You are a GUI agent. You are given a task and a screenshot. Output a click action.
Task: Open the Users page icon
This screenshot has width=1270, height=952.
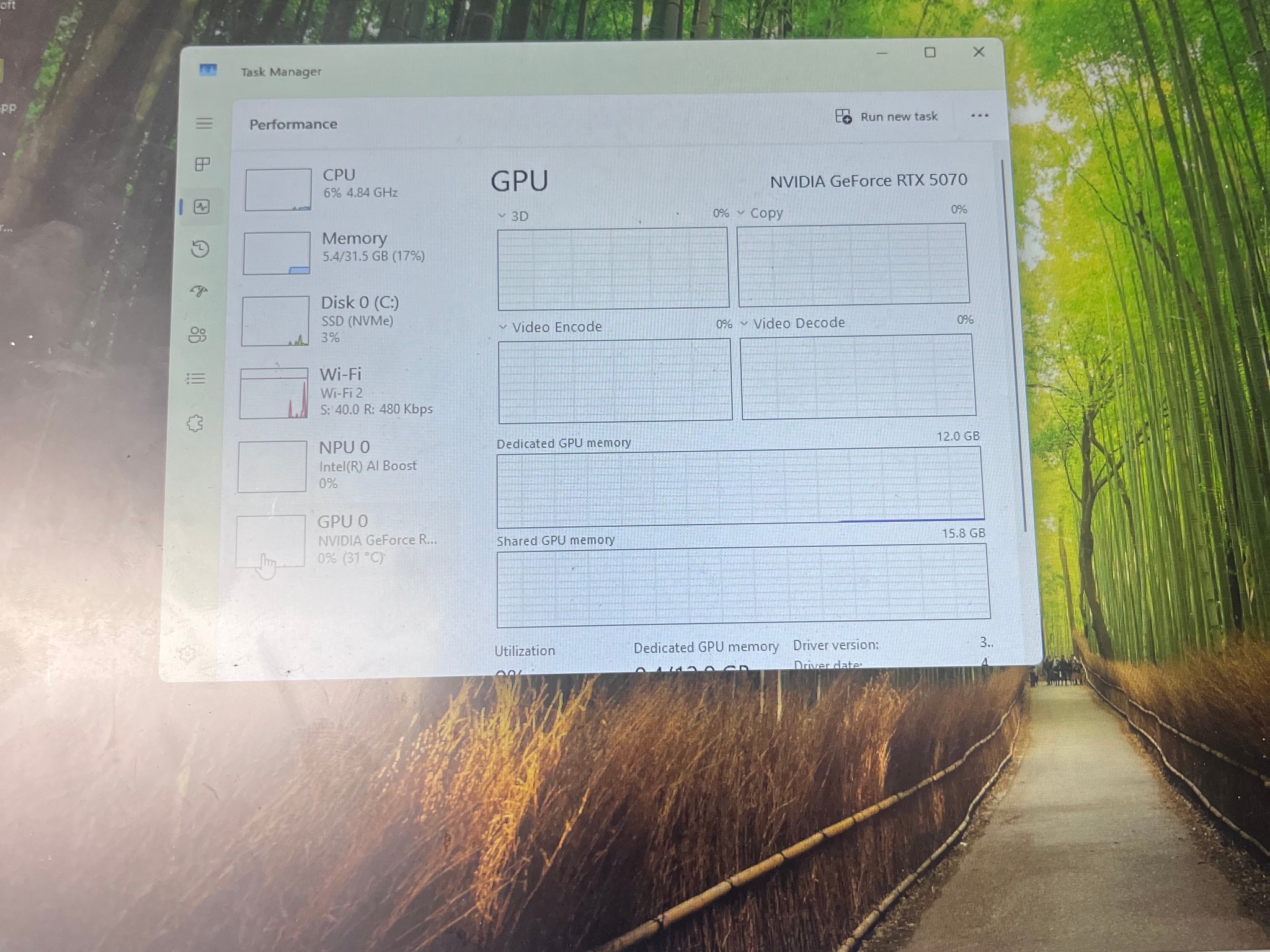pyautogui.click(x=197, y=335)
